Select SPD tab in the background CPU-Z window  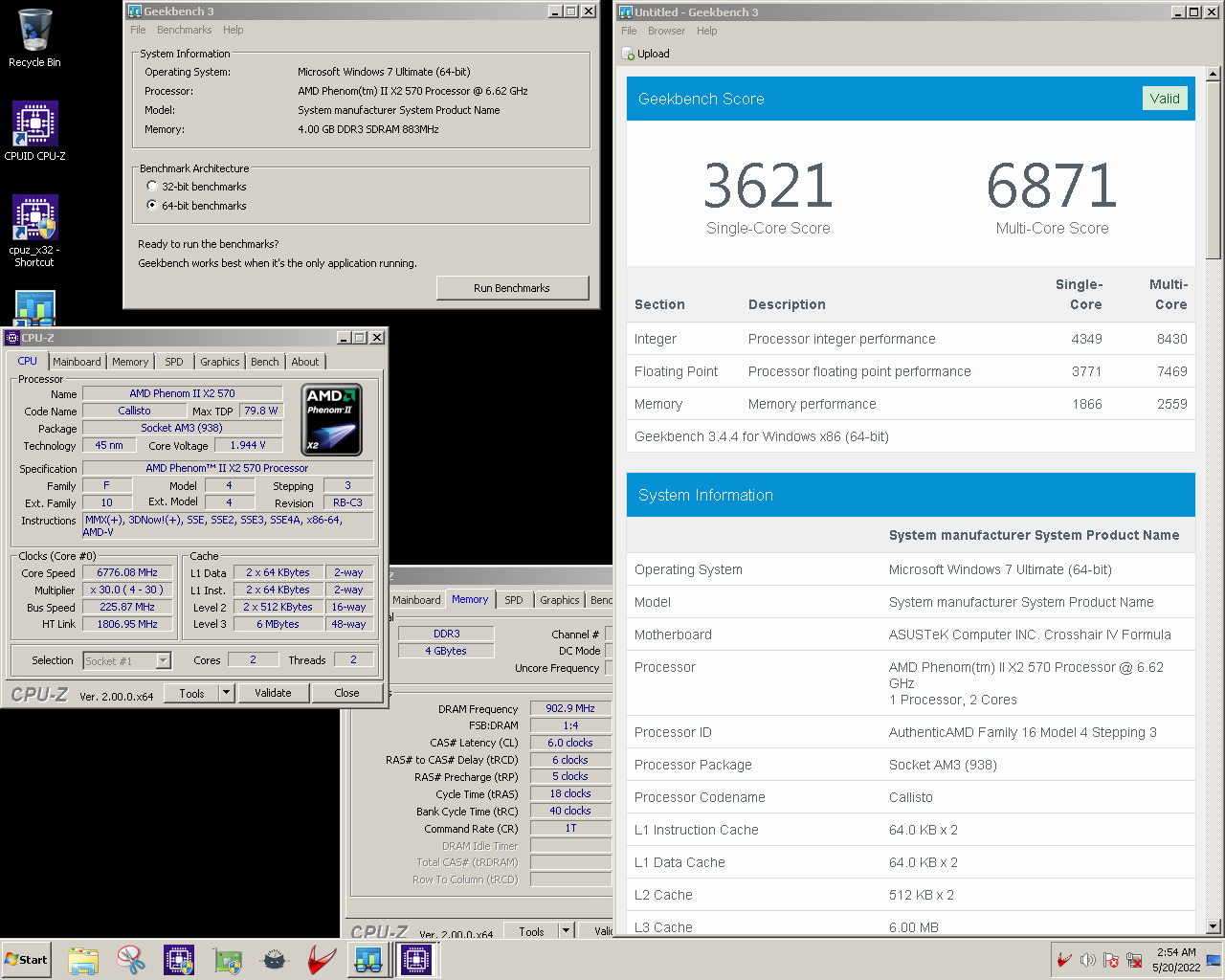click(514, 600)
